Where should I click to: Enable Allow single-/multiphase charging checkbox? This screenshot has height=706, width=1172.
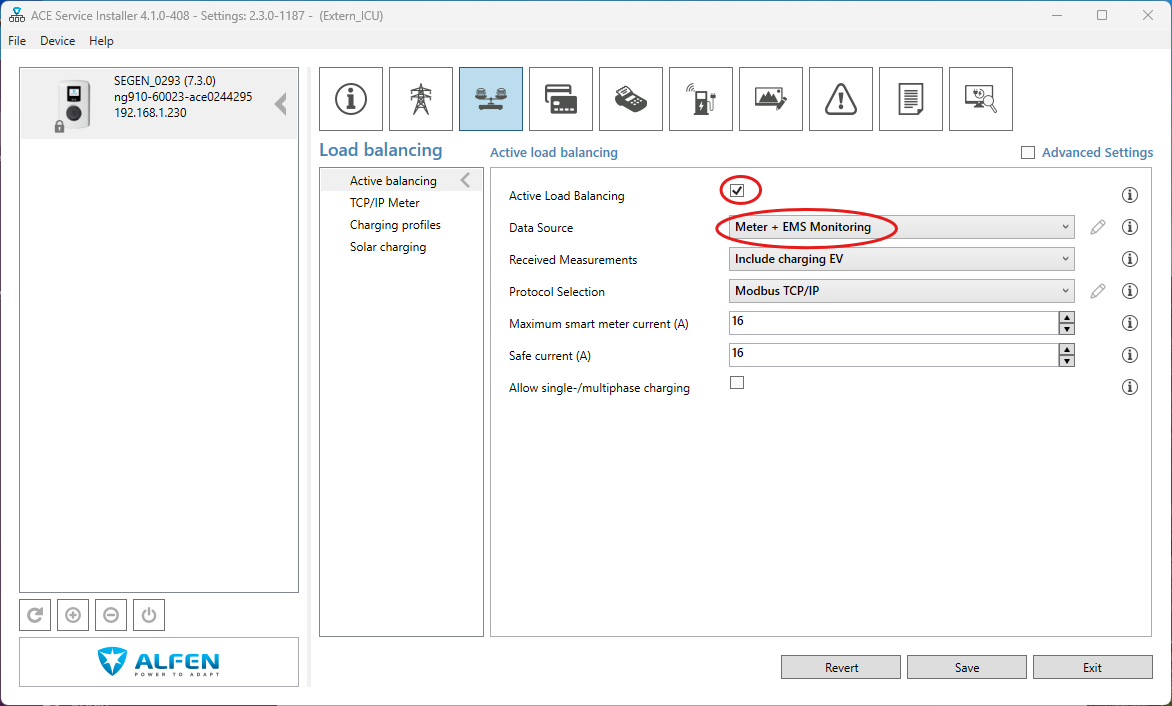pos(737,382)
